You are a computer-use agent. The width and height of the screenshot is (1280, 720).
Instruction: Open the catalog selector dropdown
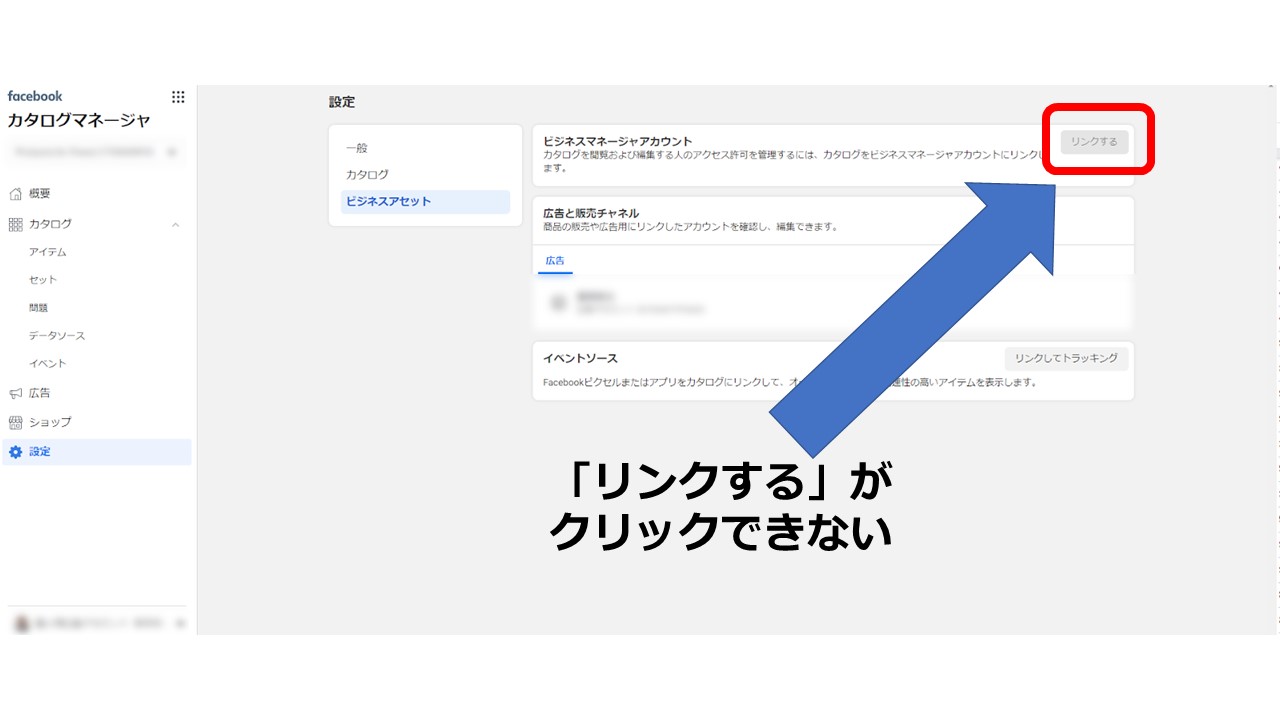click(x=96, y=152)
